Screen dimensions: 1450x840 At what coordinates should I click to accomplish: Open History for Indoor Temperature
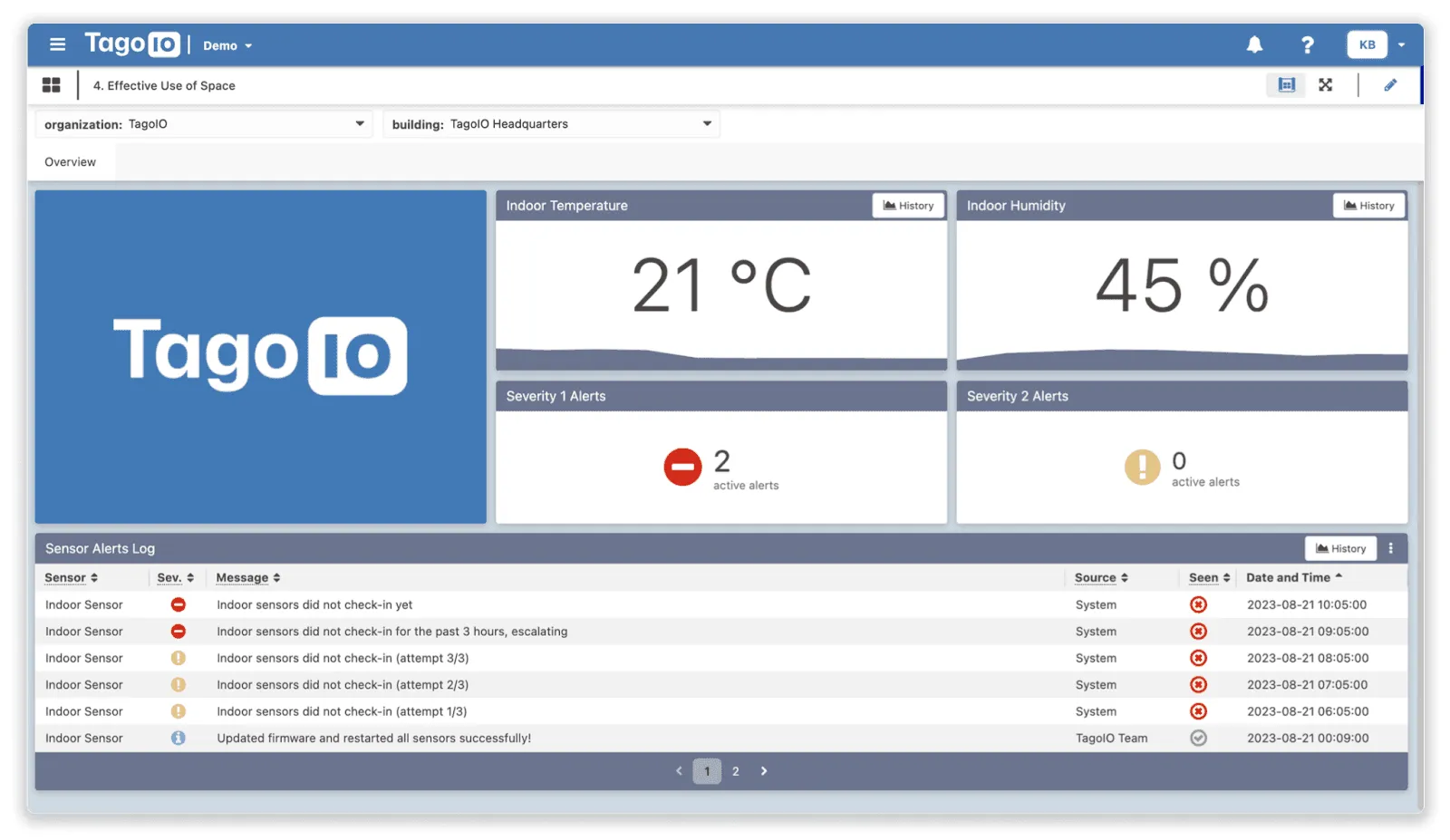908,205
